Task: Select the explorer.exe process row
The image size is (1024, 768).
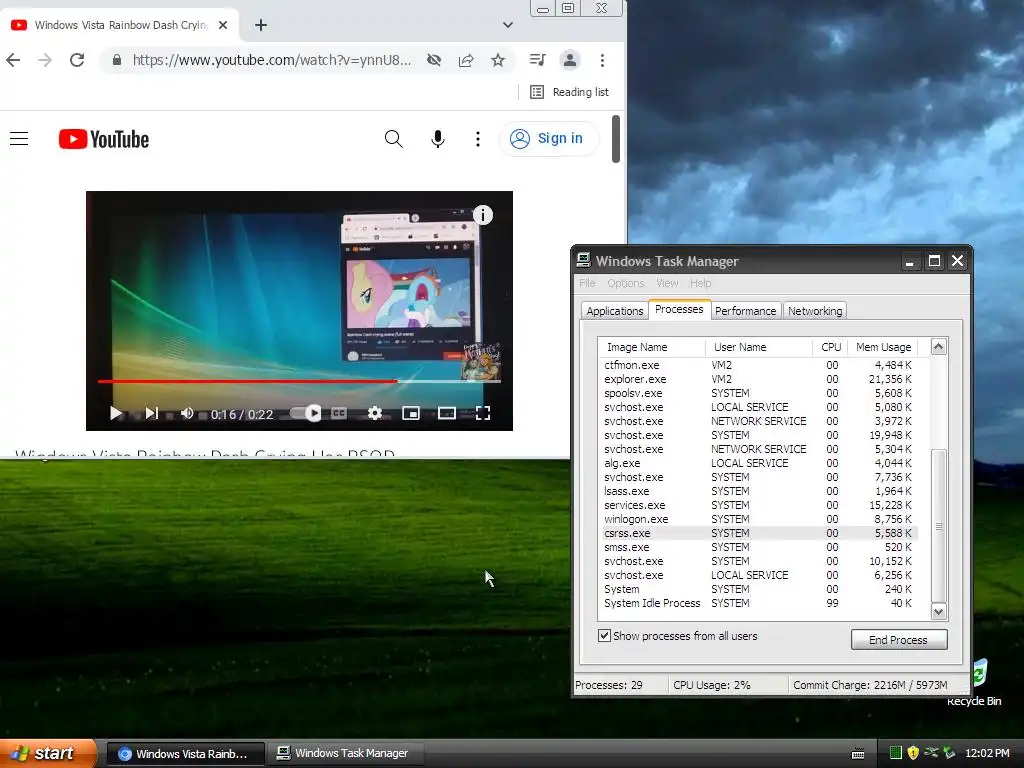Action: [x=758, y=379]
